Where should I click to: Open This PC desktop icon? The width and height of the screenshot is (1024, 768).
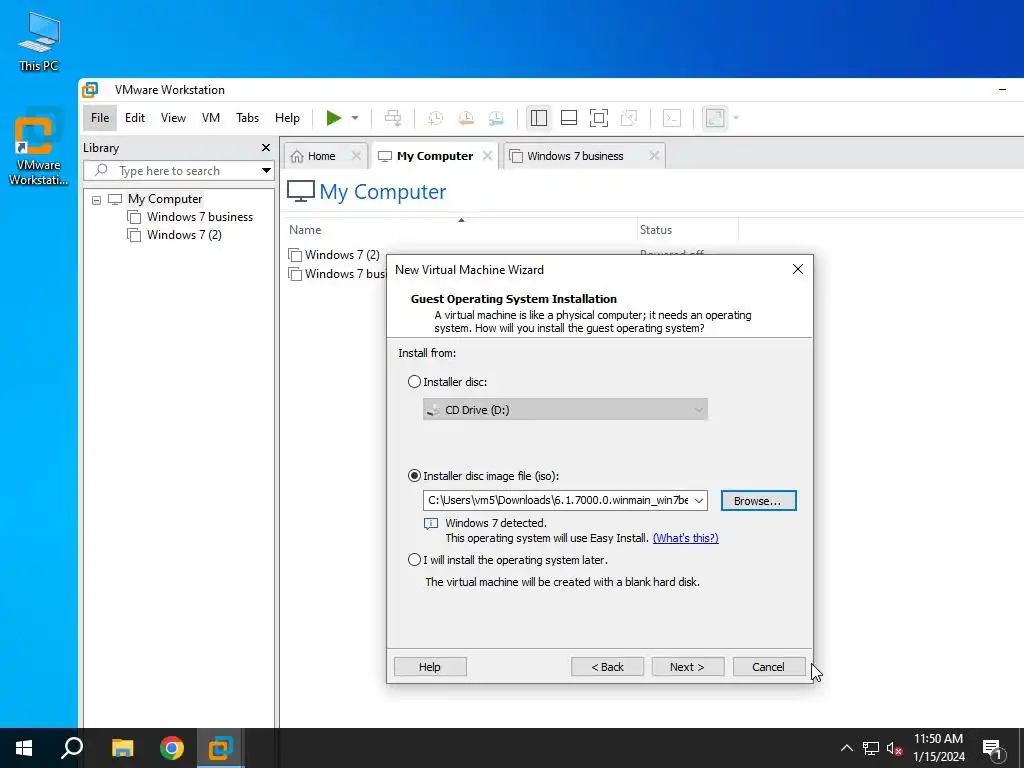(39, 42)
